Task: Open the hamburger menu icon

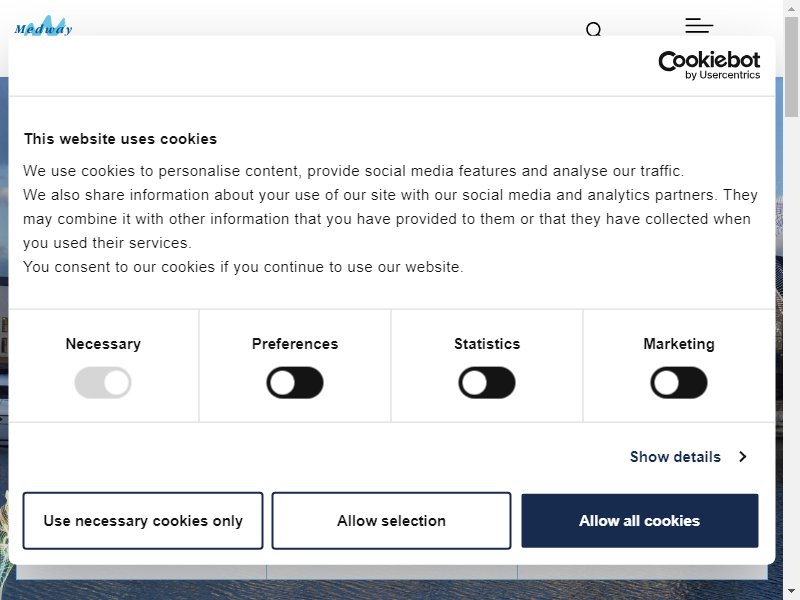Action: [x=699, y=25]
